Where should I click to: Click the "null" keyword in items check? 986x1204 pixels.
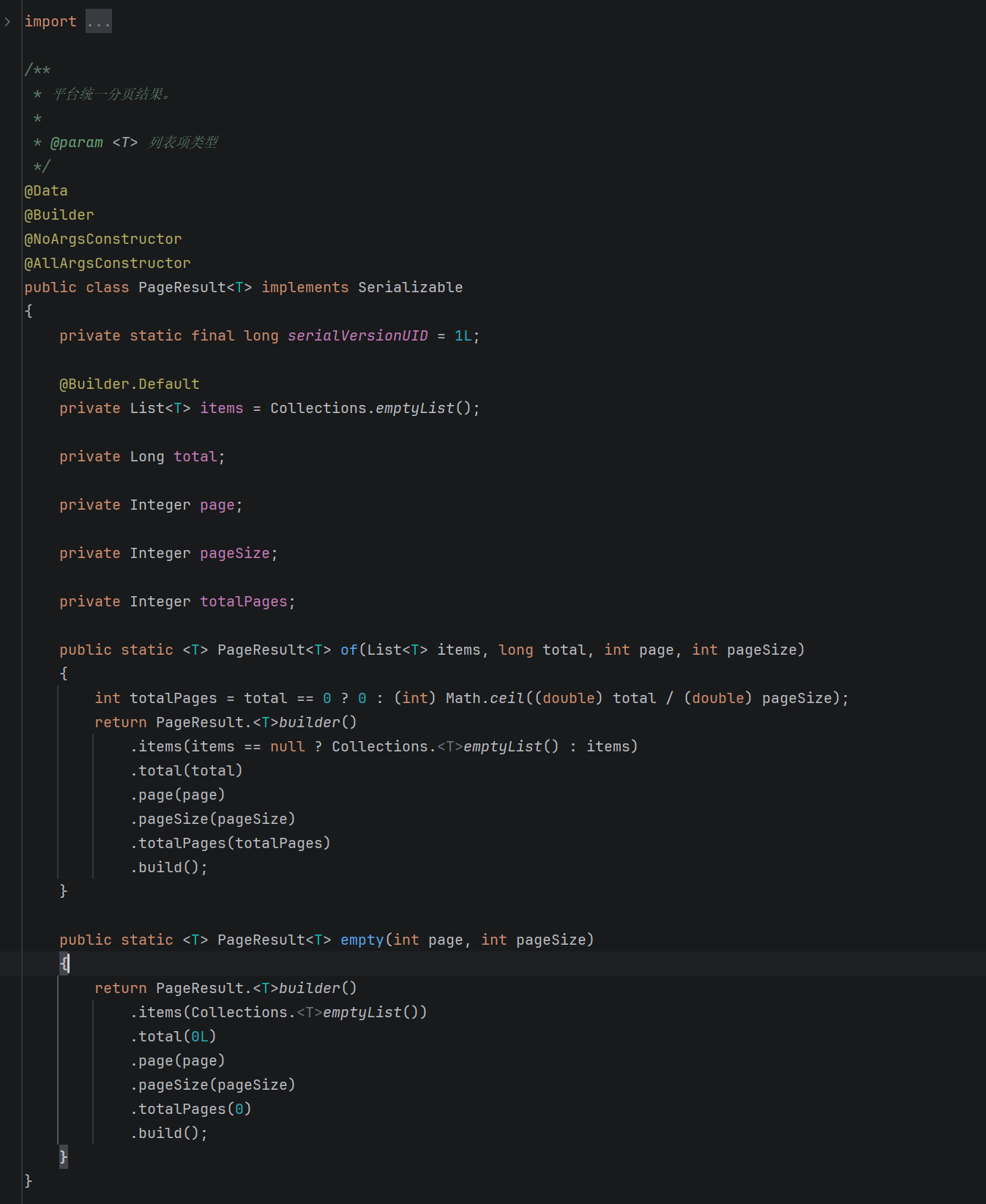288,747
